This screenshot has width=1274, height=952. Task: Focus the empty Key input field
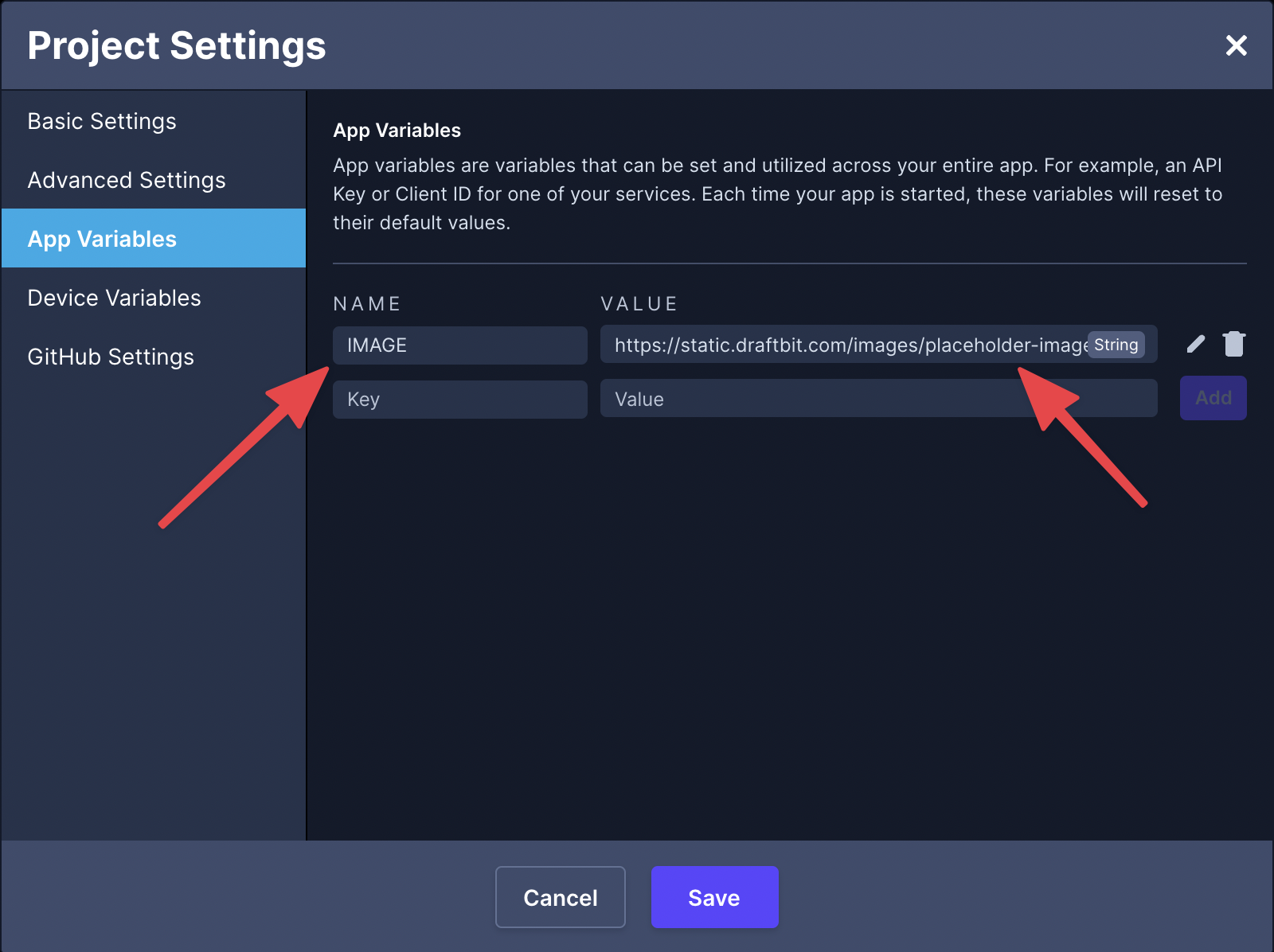tap(459, 400)
